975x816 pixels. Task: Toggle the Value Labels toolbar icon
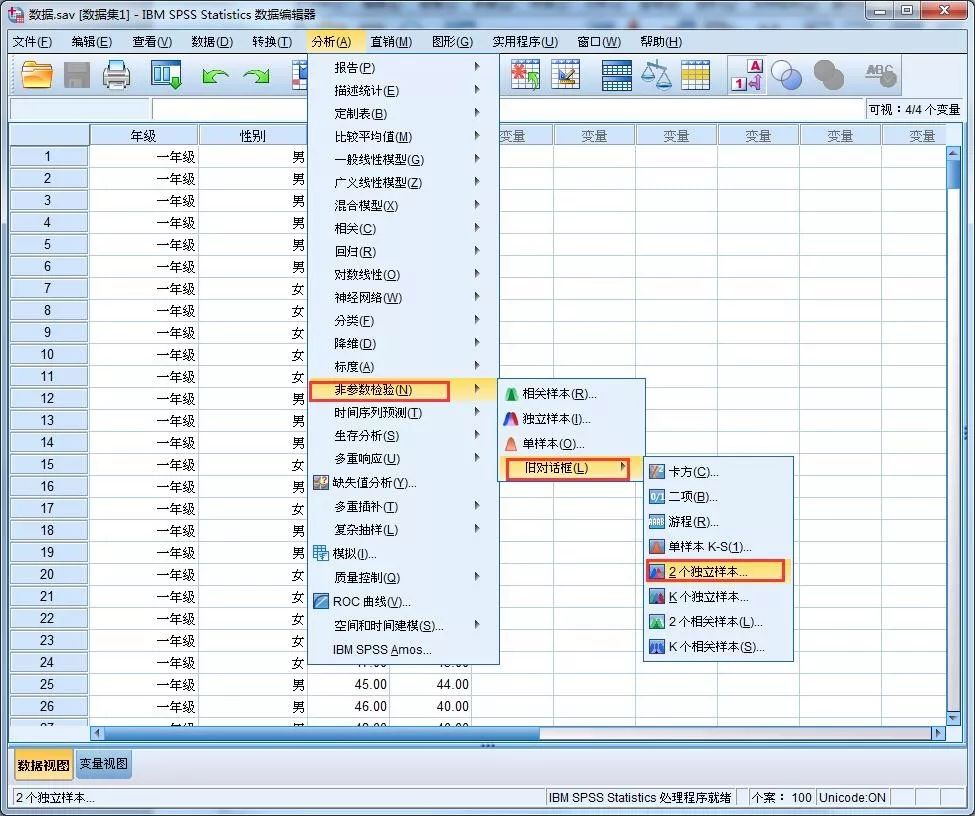pos(747,74)
